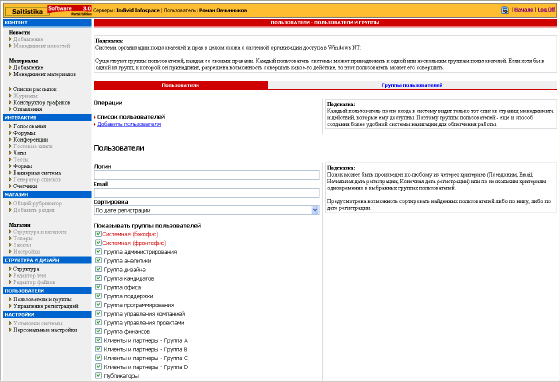This screenshot has height=382, width=560.
Task: Toggle Клиенты и партнеры - Группа D
Action: click(98, 367)
